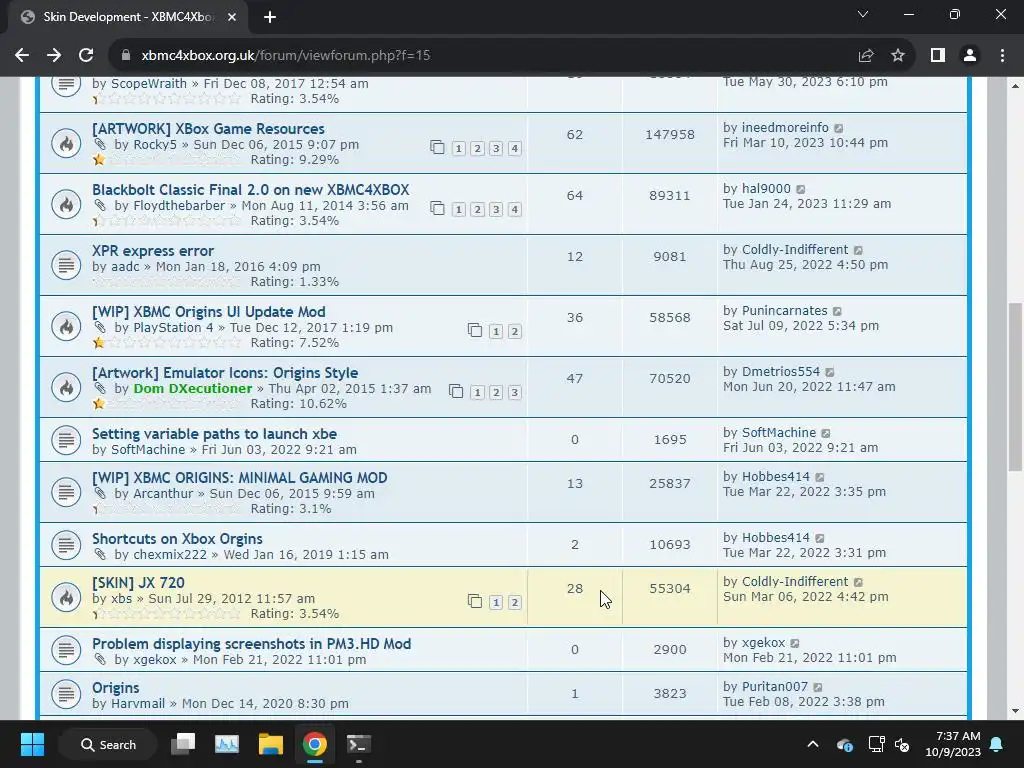View profile of Coldly-Indifferent in XPR row
This screenshot has height=768, width=1024.
click(795, 249)
